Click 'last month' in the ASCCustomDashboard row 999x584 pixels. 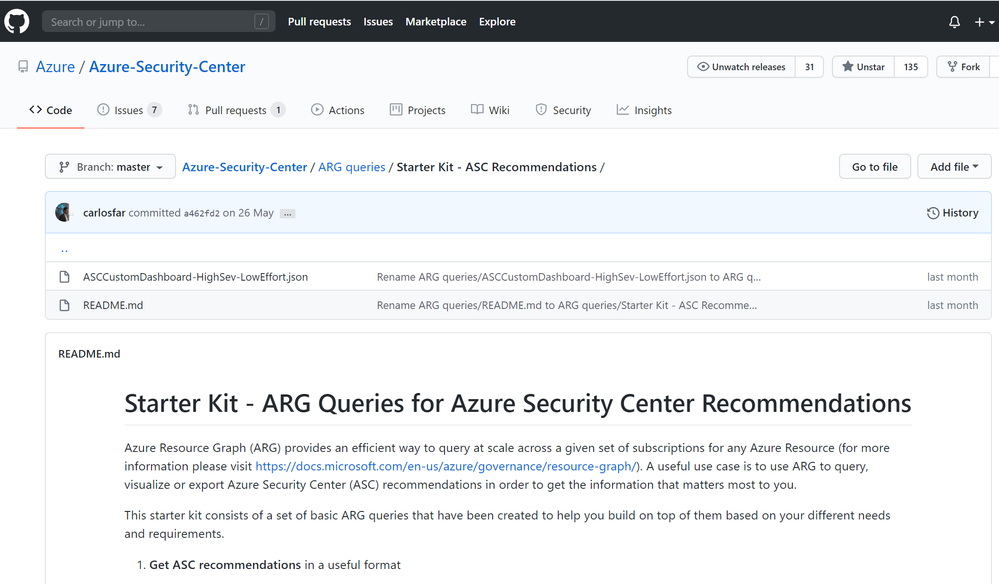point(952,277)
